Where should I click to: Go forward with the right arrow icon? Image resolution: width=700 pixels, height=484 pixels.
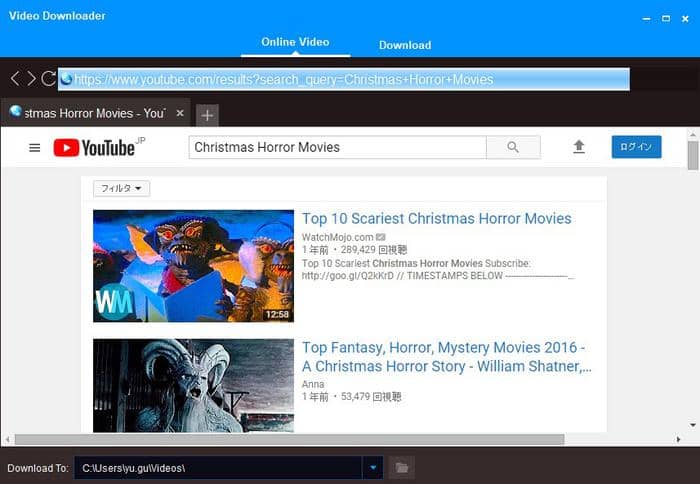tap(31, 79)
